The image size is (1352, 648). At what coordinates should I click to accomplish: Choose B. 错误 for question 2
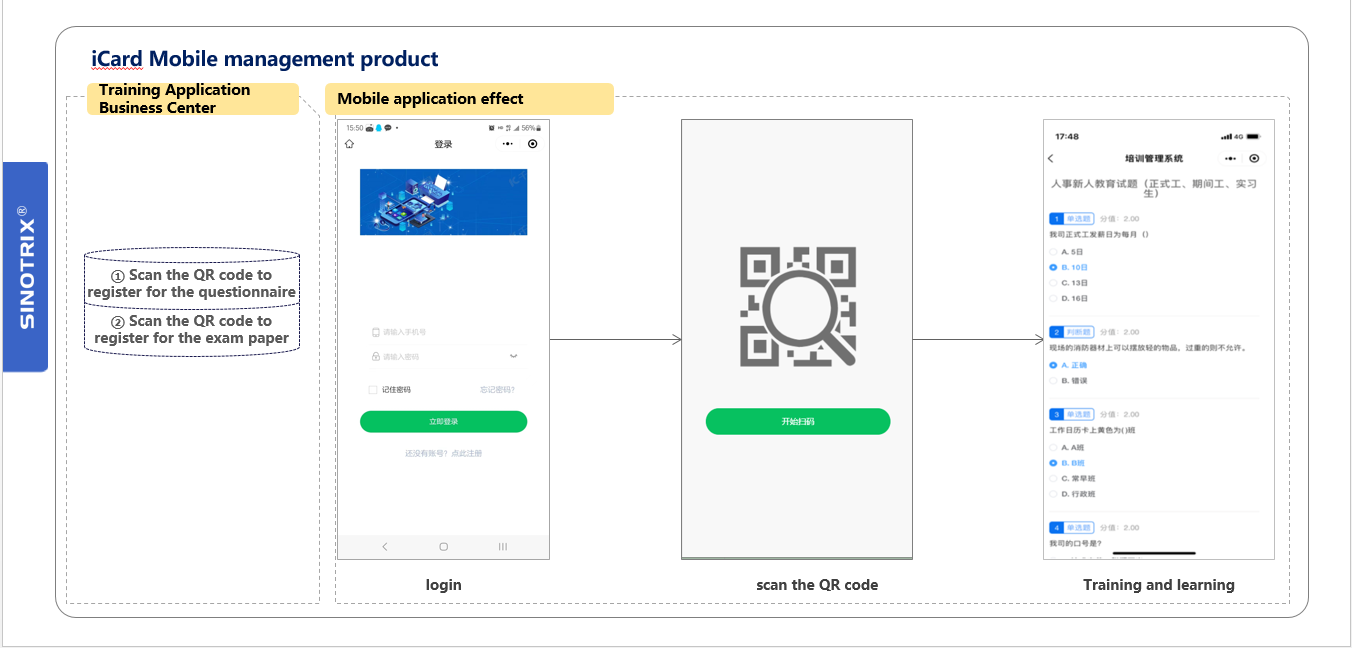[x=1068, y=381]
